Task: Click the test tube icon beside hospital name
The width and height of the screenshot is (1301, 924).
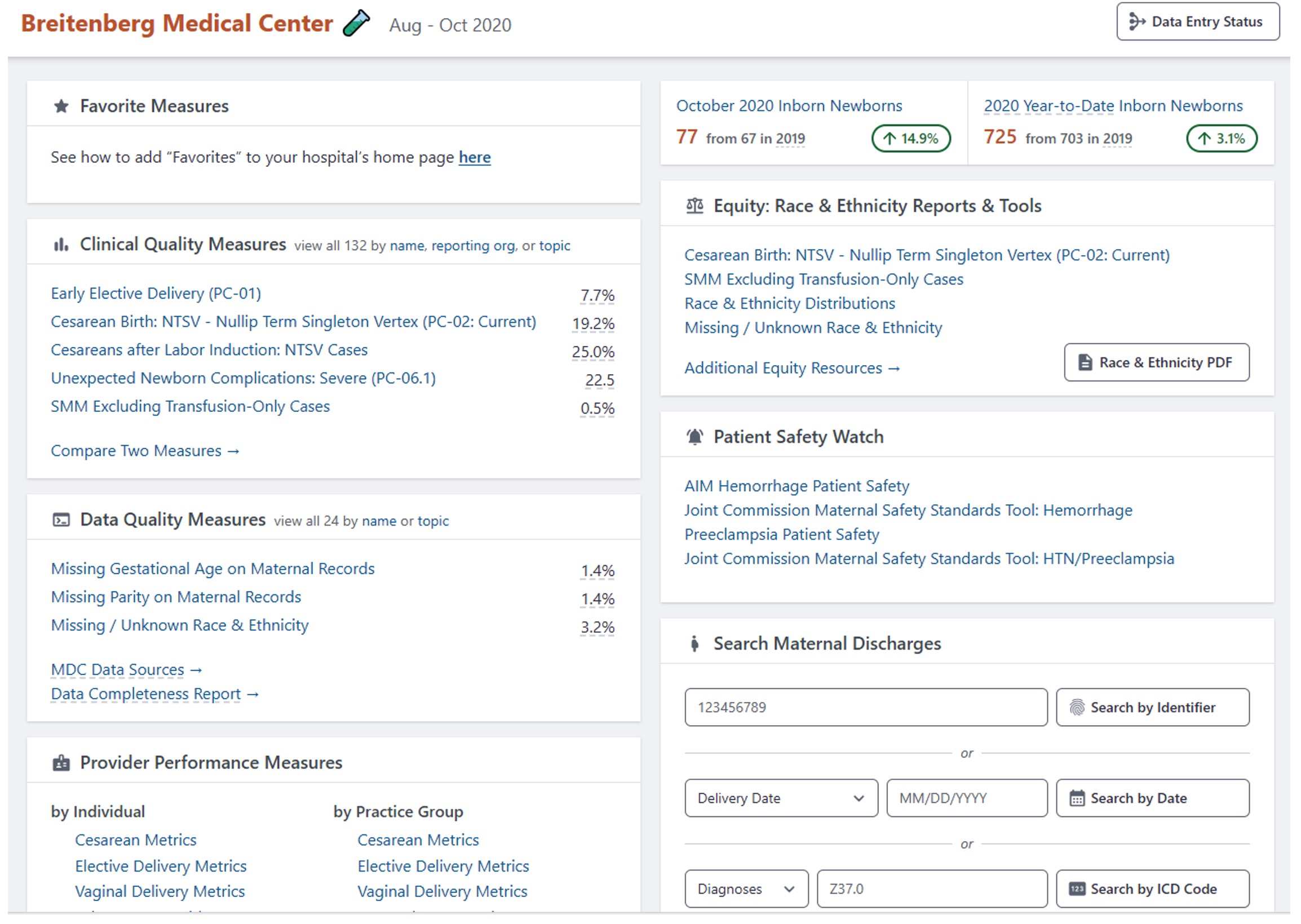Action: (357, 23)
